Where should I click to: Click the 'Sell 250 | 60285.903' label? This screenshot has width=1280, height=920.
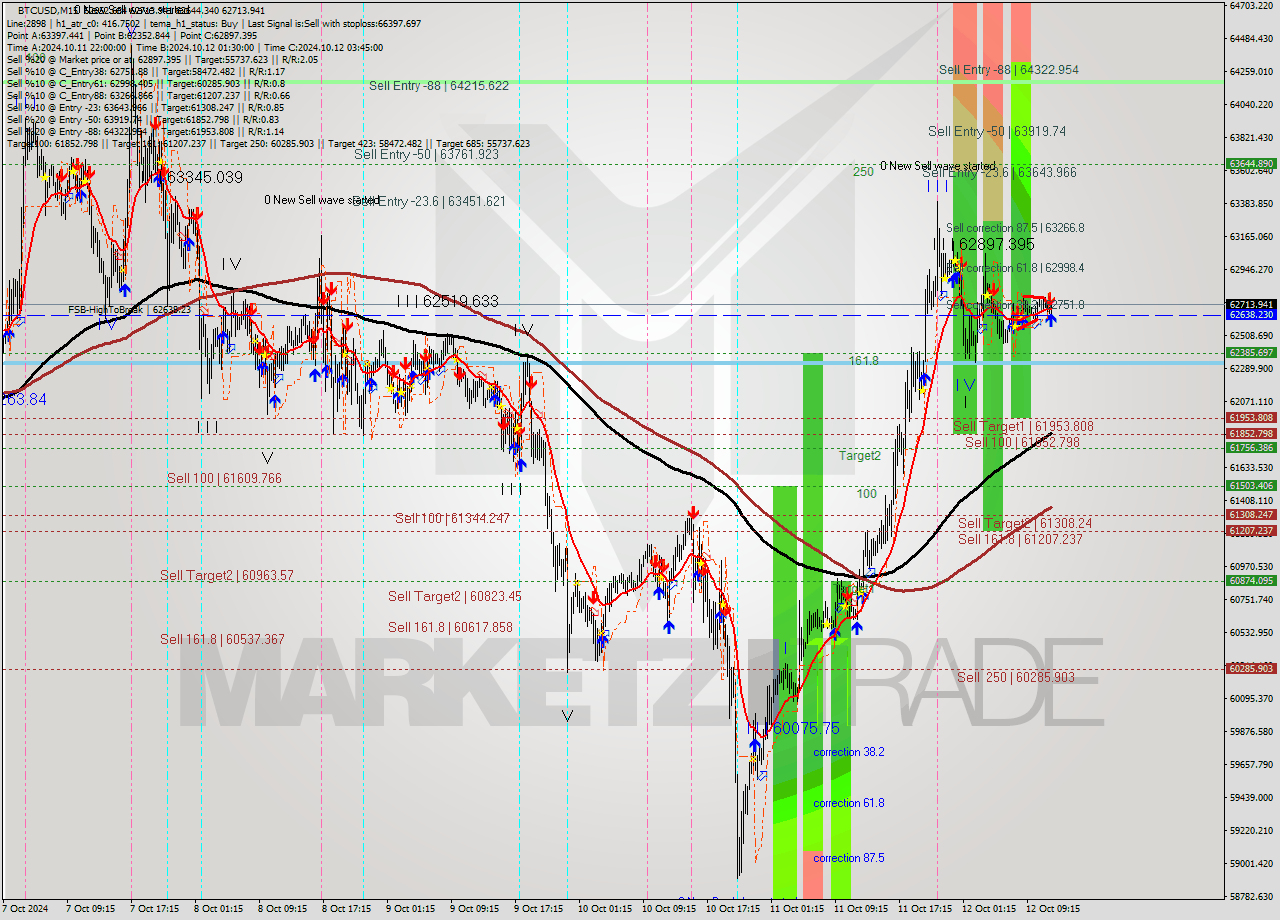click(1016, 677)
